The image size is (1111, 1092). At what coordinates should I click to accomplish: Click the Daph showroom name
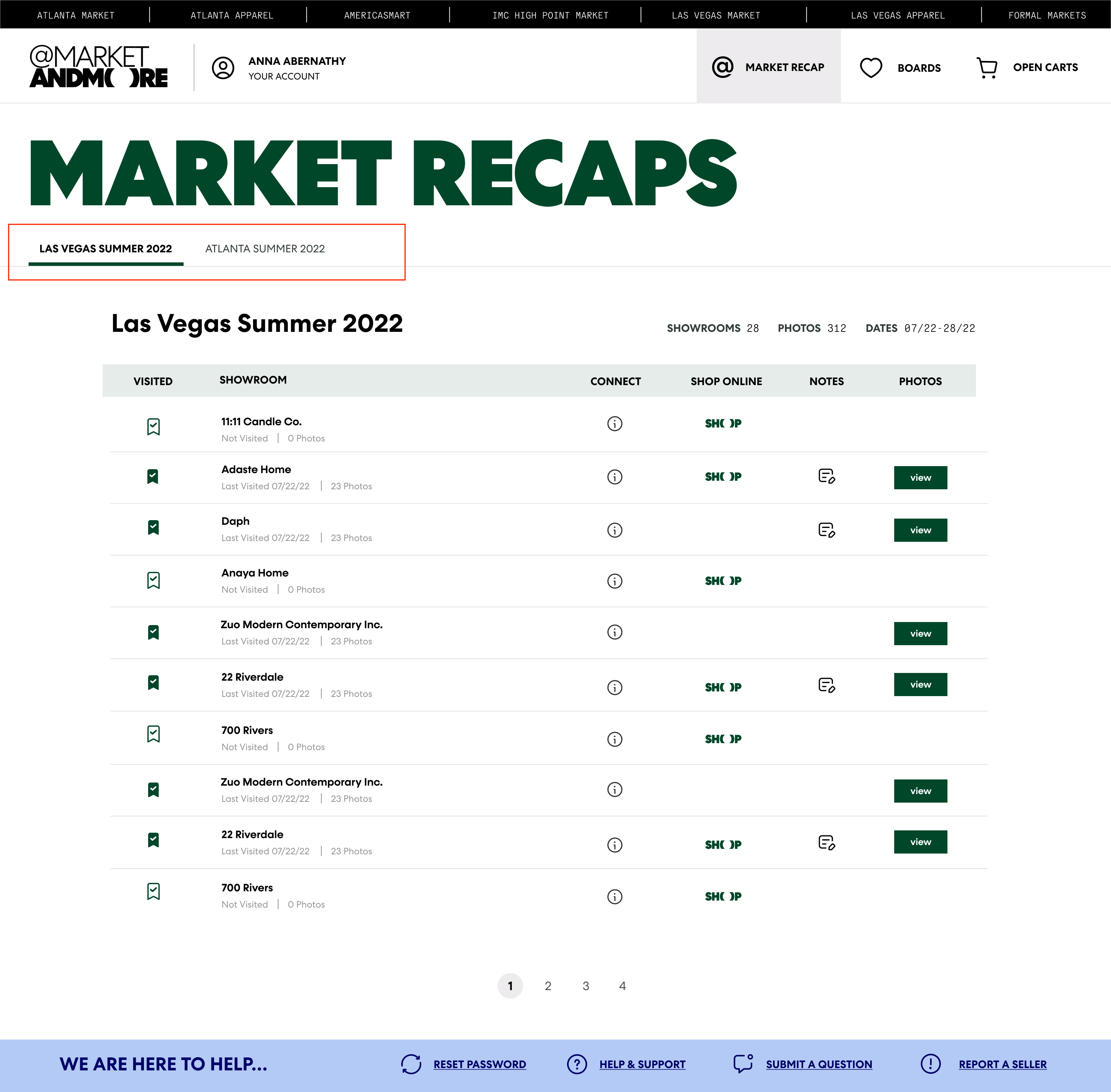tap(236, 521)
